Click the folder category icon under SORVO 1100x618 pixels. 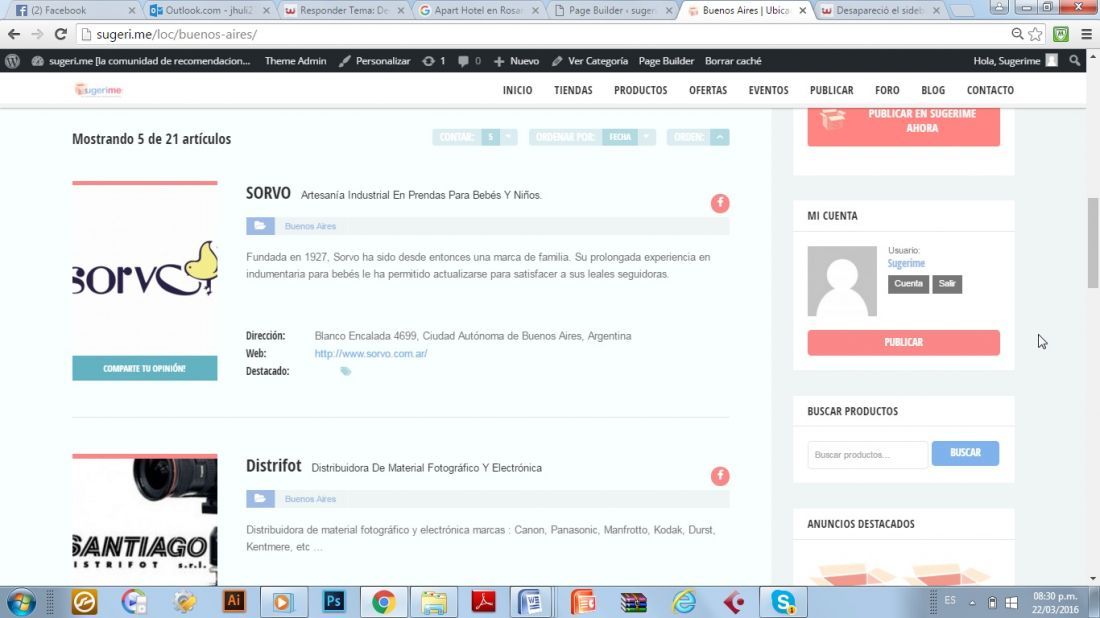[260, 226]
